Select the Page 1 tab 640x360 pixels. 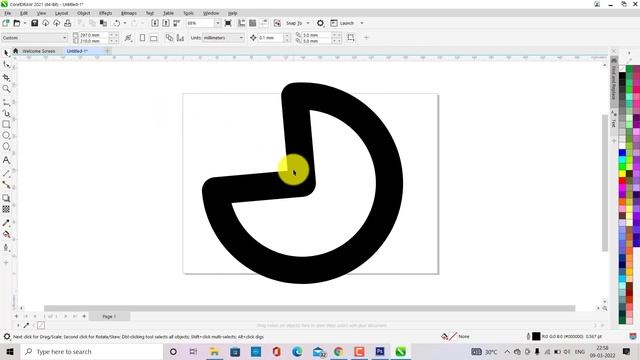(109, 316)
